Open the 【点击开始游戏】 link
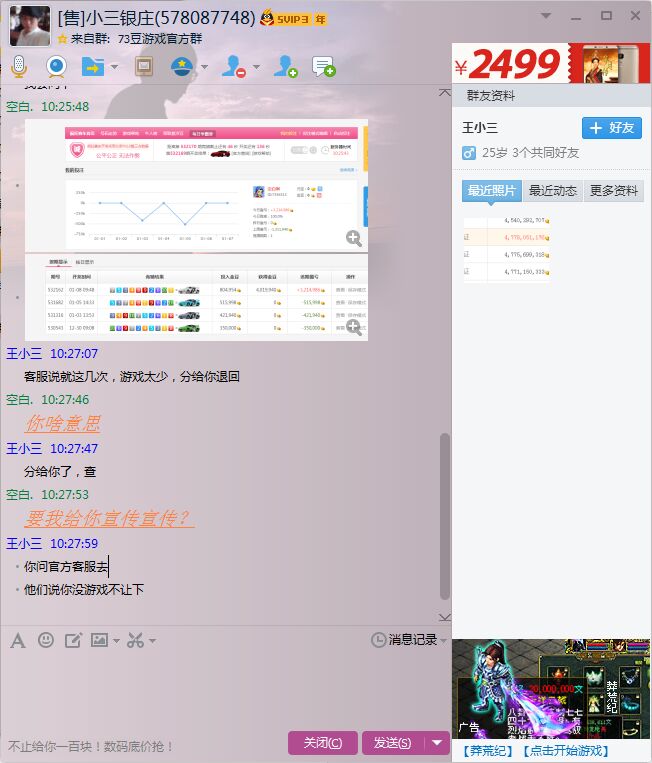The height and width of the screenshot is (763, 652). (x=566, y=751)
